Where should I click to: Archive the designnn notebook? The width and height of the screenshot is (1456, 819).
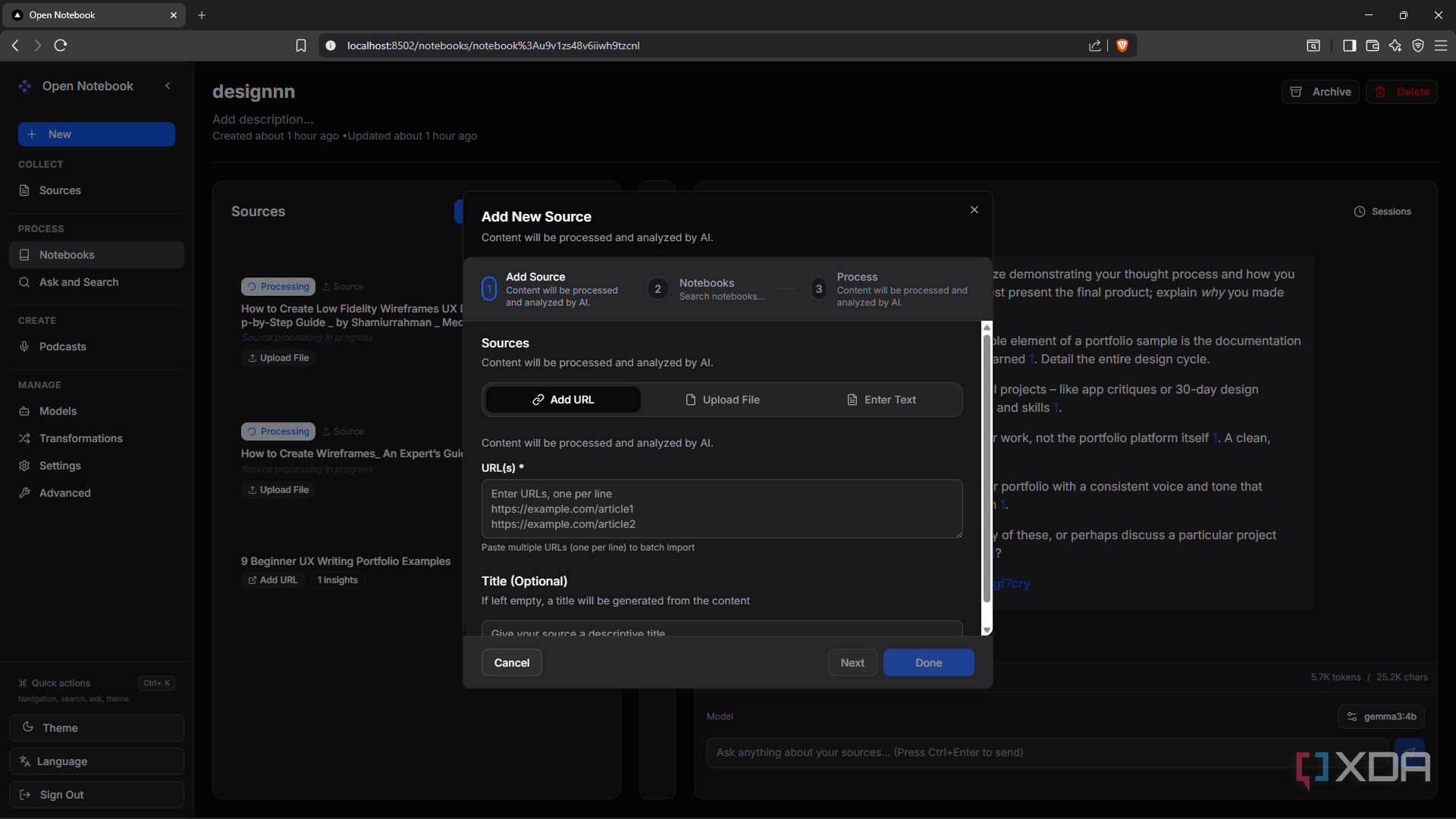1320,92
